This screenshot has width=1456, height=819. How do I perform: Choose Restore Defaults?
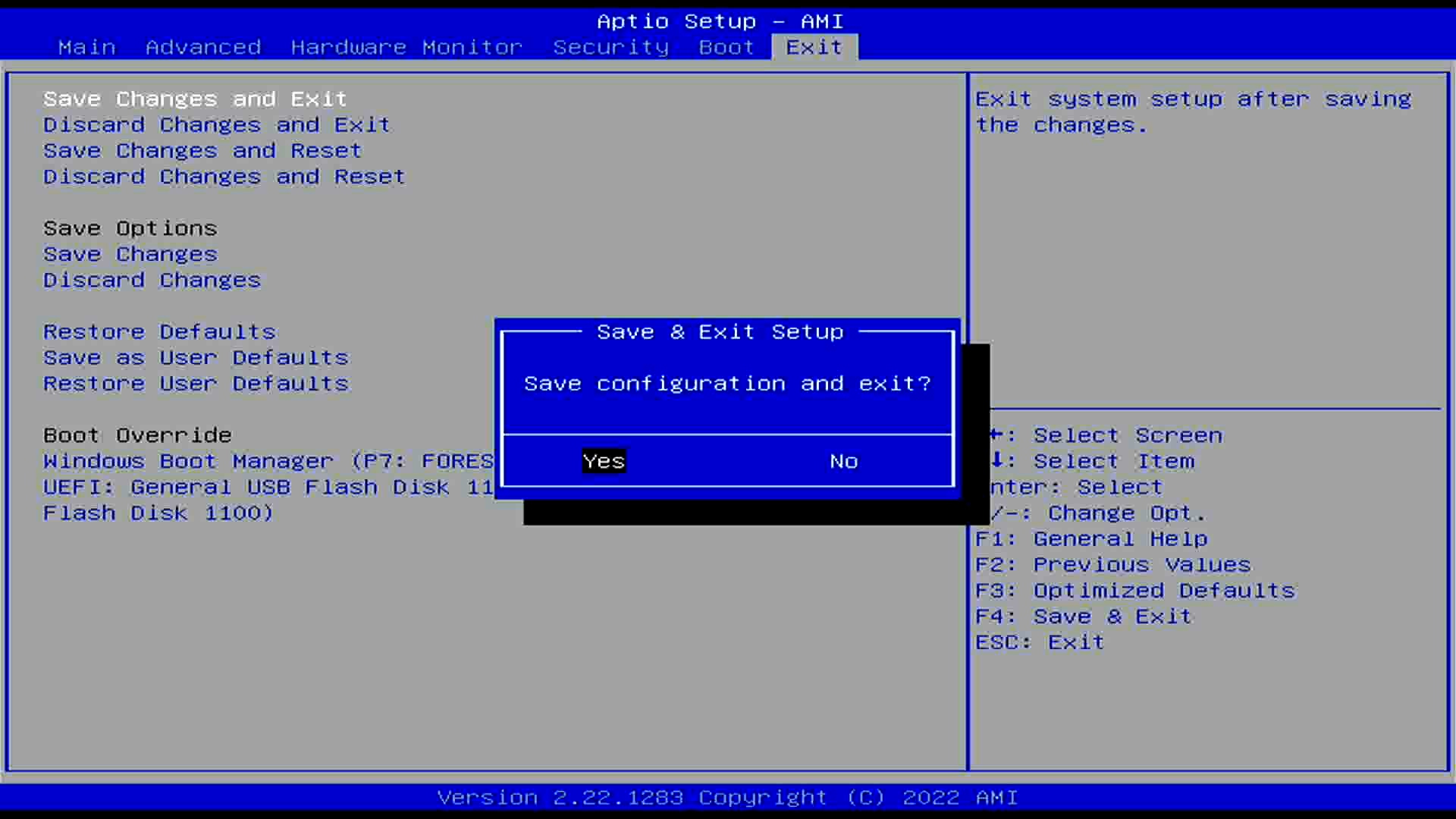coord(159,331)
